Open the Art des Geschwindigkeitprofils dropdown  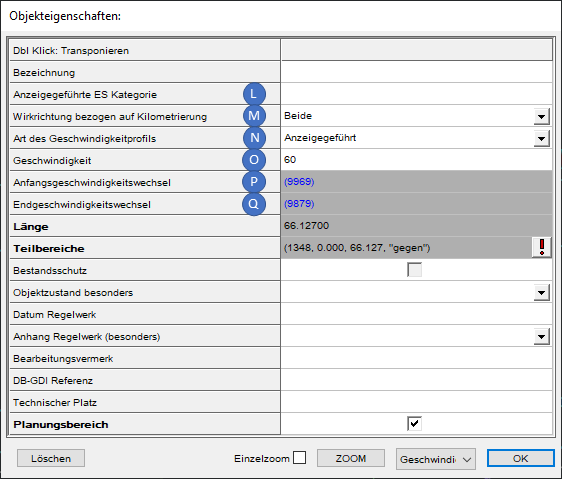tap(541, 138)
